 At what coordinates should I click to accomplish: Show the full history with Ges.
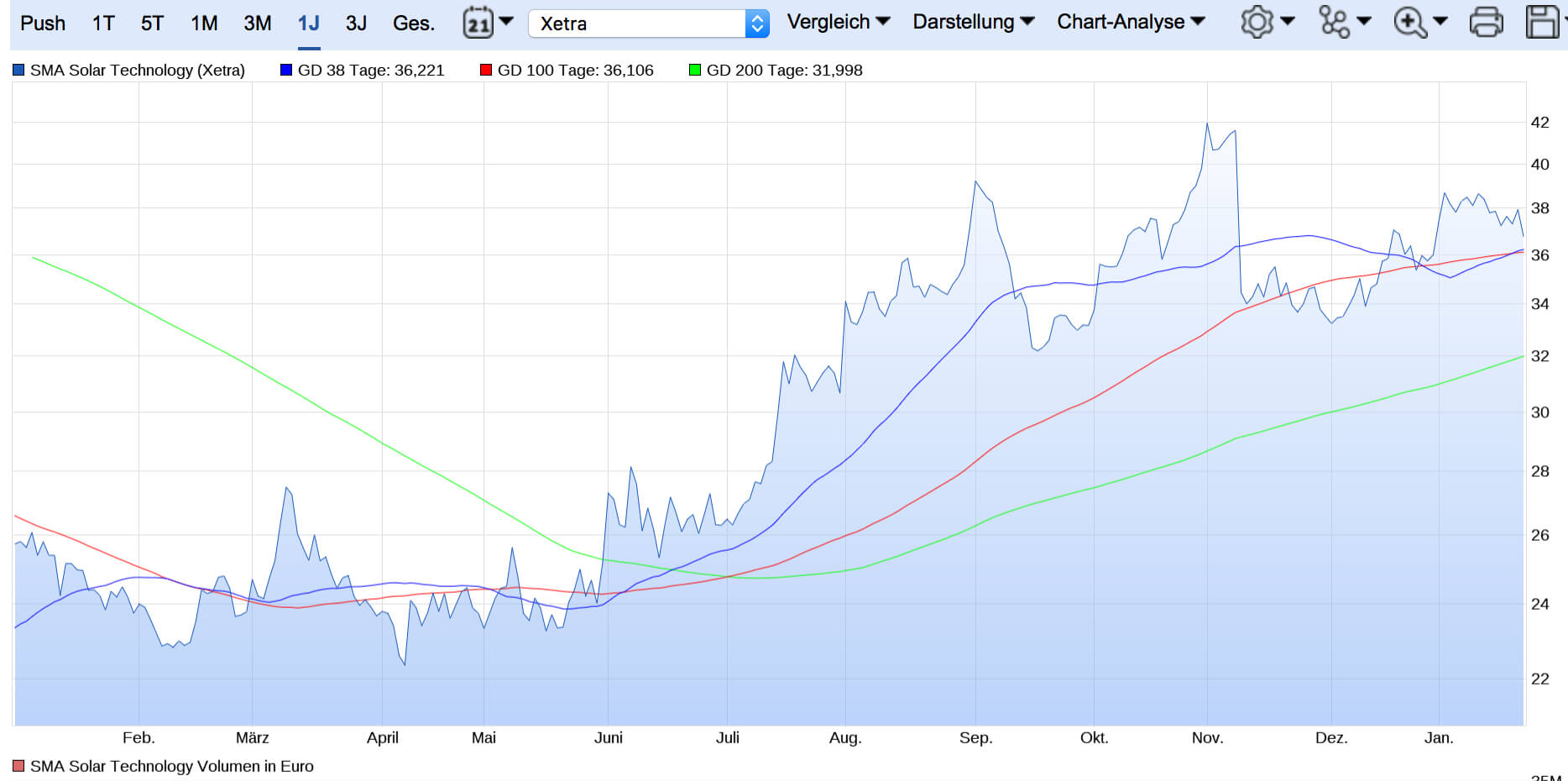click(x=413, y=24)
